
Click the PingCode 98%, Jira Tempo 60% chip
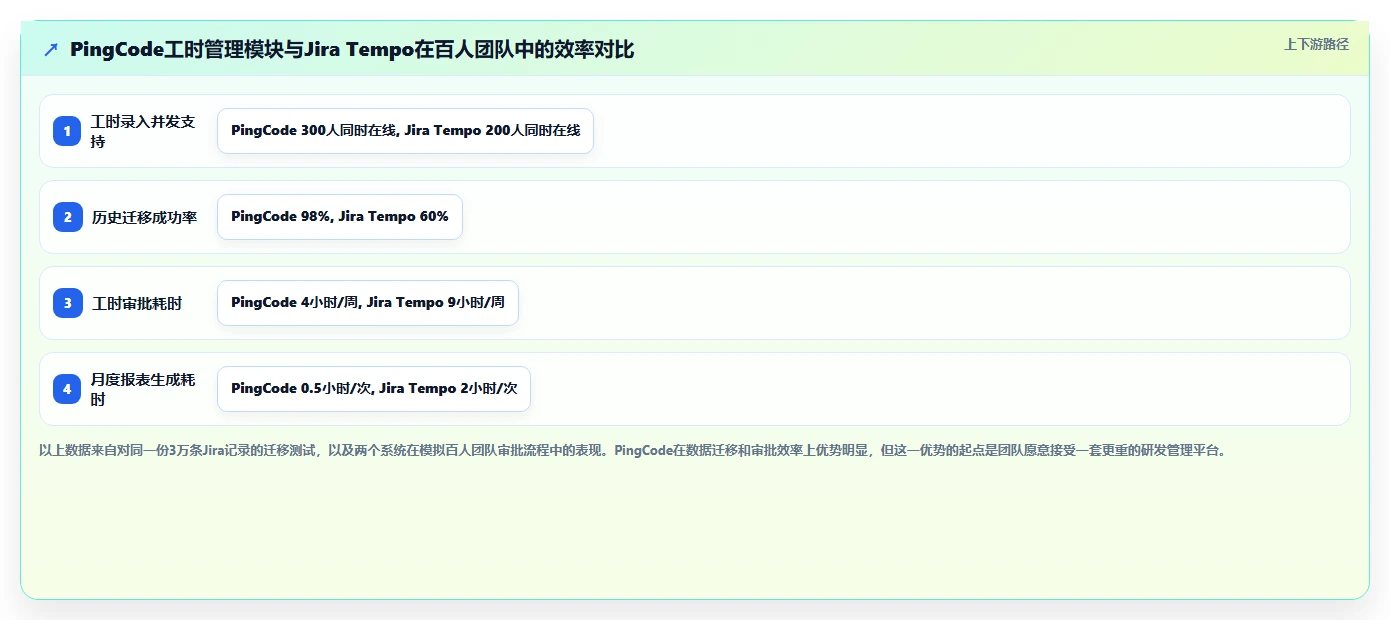pyautogui.click(x=340, y=217)
